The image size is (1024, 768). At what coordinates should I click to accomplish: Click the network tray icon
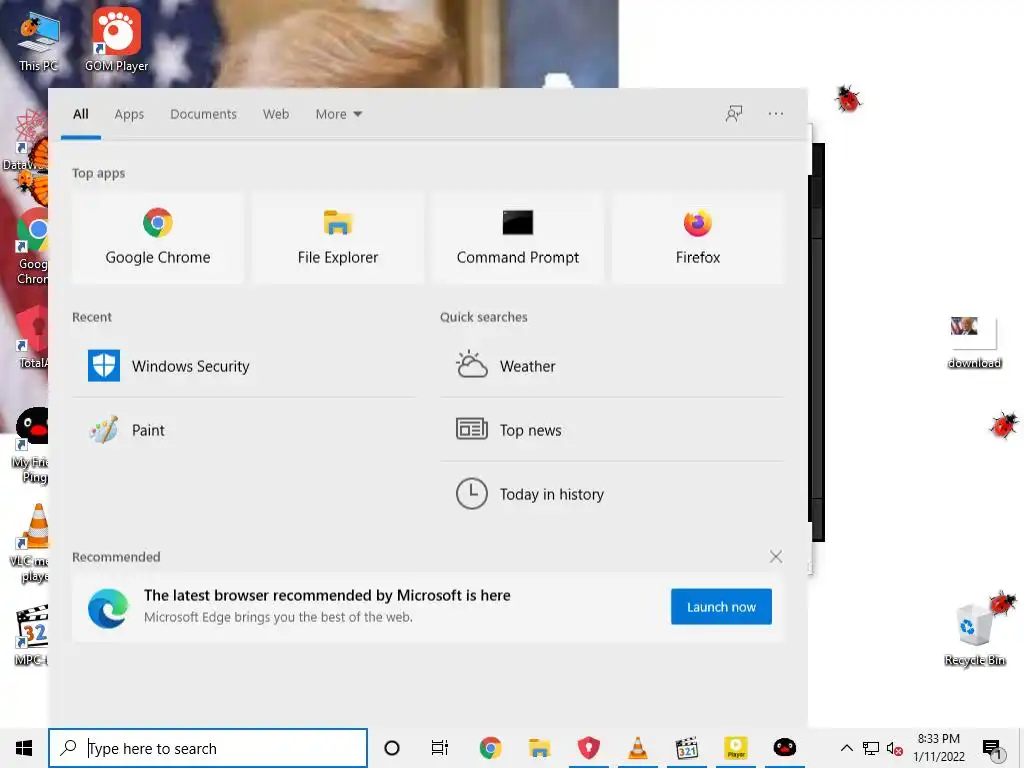tap(871, 748)
